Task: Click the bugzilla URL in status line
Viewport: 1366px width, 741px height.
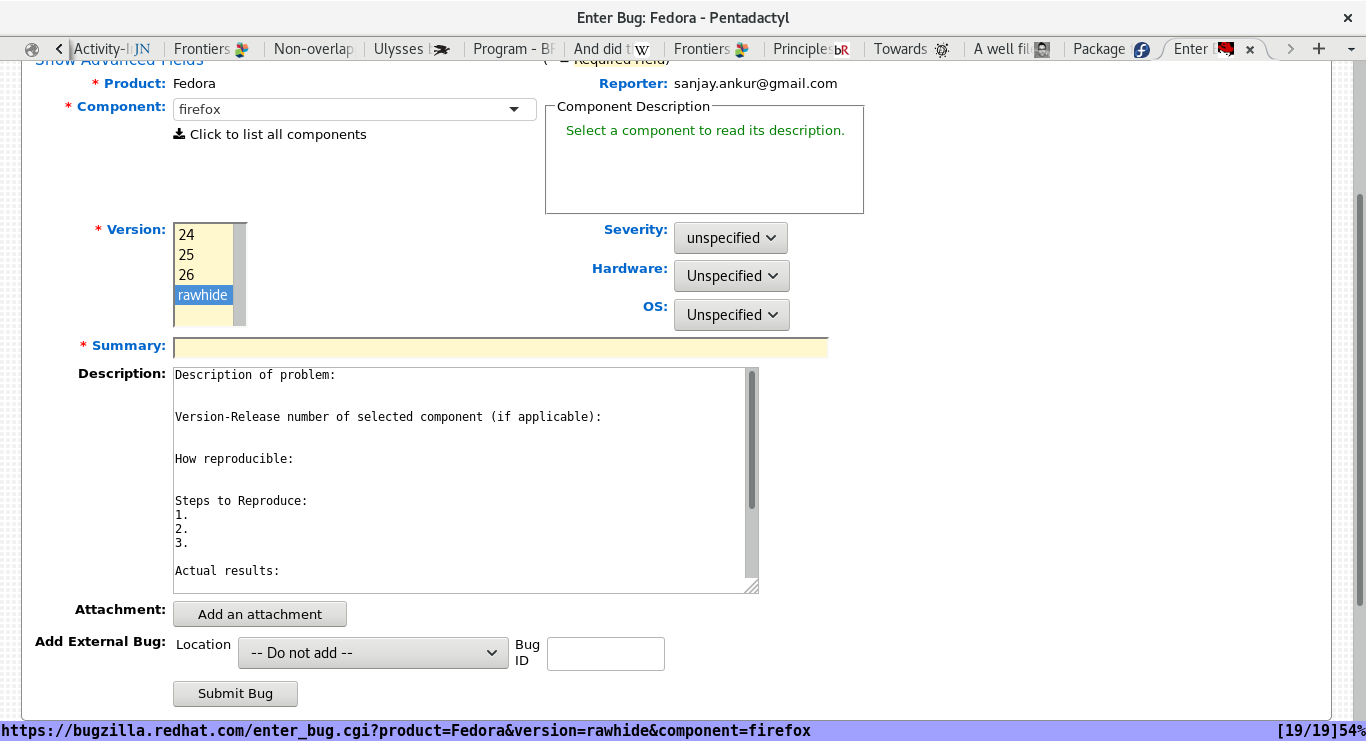Action: pyautogui.click(x=406, y=731)
